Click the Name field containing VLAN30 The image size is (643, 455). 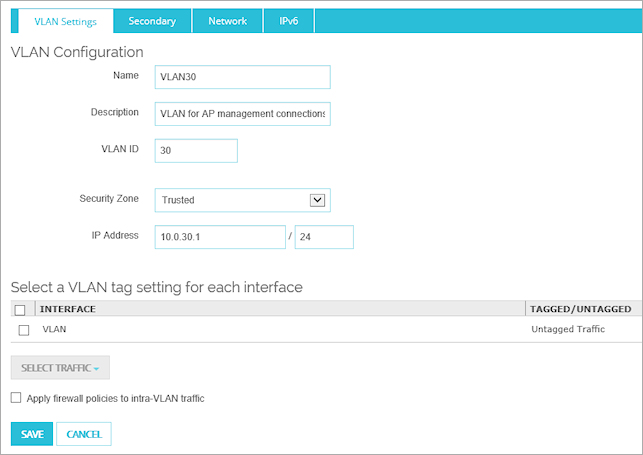pos(242,77)
